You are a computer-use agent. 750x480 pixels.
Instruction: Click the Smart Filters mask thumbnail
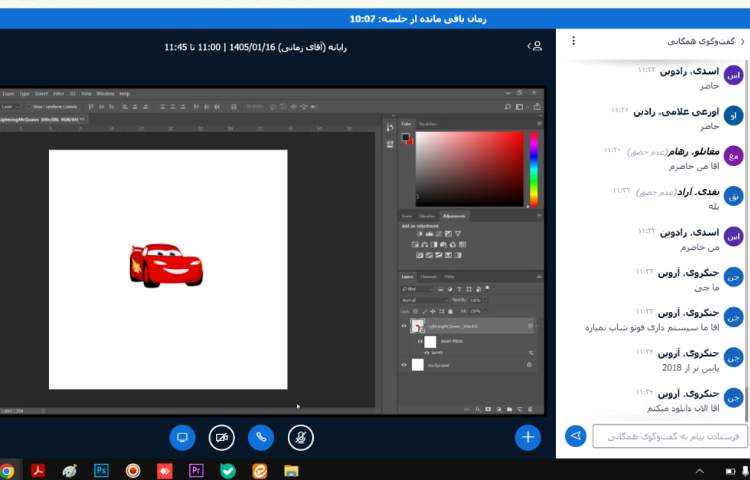coord(430,341)
